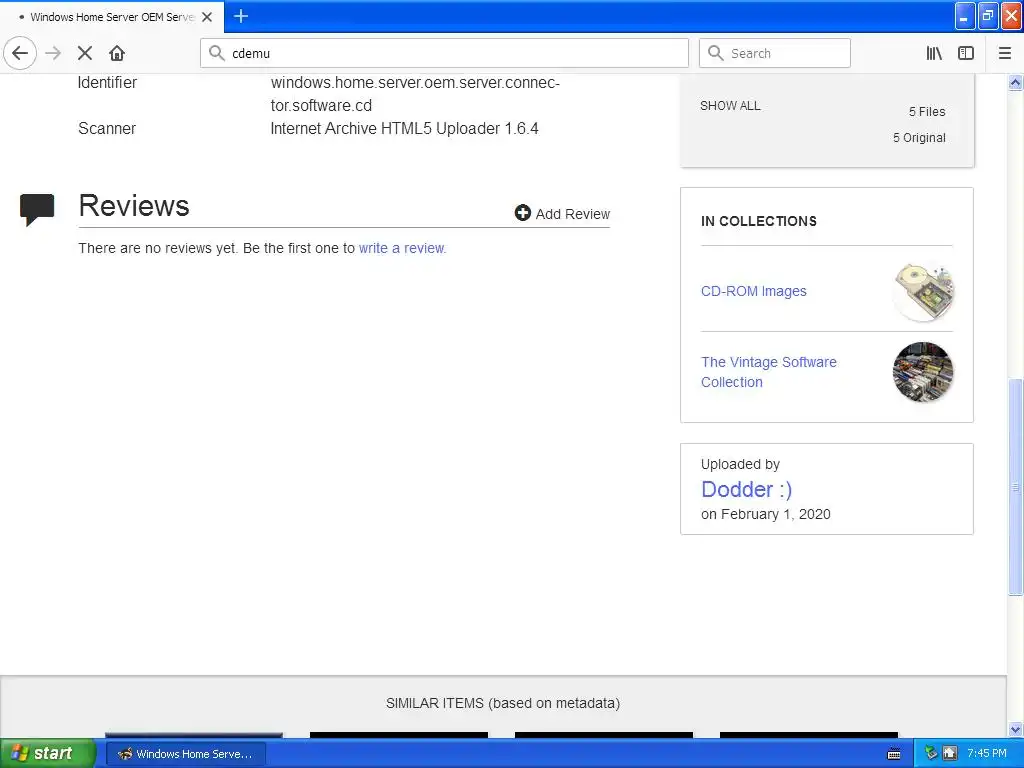Open uploader Dodder :) profile link
1024x768 pixels.
point(746,489)
